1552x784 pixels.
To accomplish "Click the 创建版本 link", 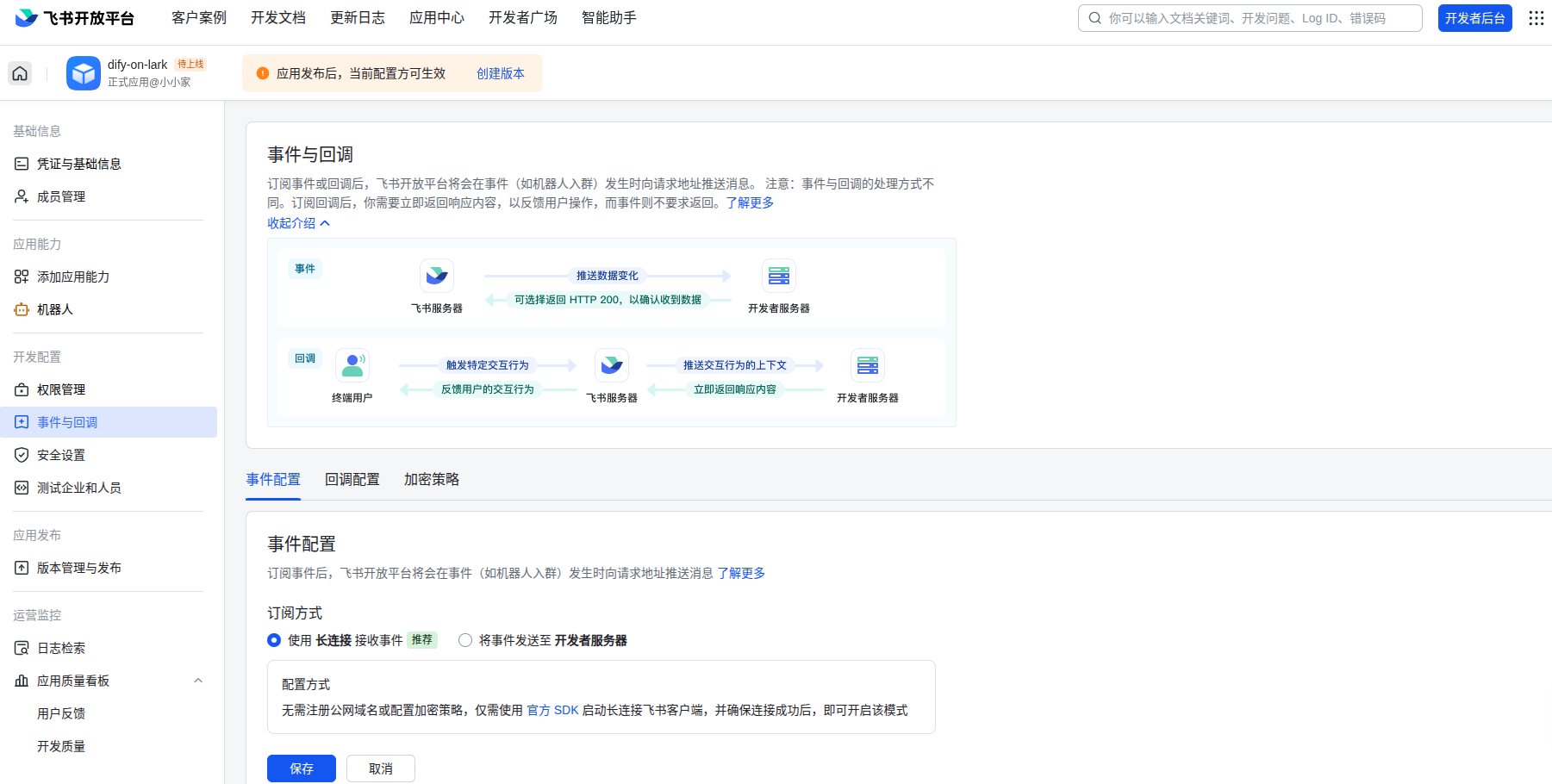I will coord(501,73).
